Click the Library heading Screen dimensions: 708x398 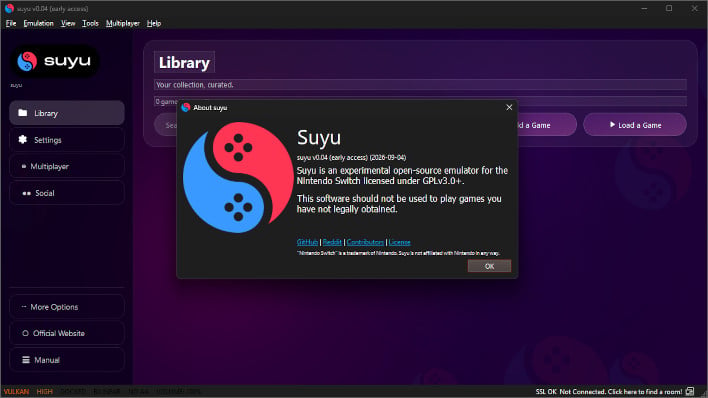coord(184,62)
